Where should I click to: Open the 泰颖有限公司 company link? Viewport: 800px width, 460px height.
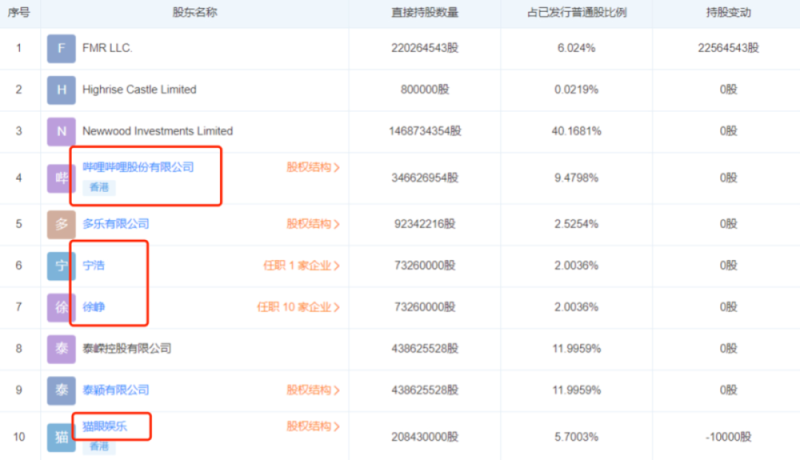click(x=115, y=390)
